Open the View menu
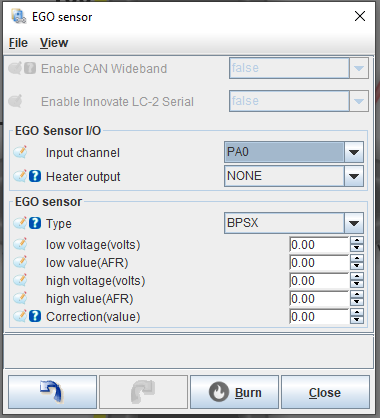The width and height of the screenshot is (380, 418). (54, 43)
